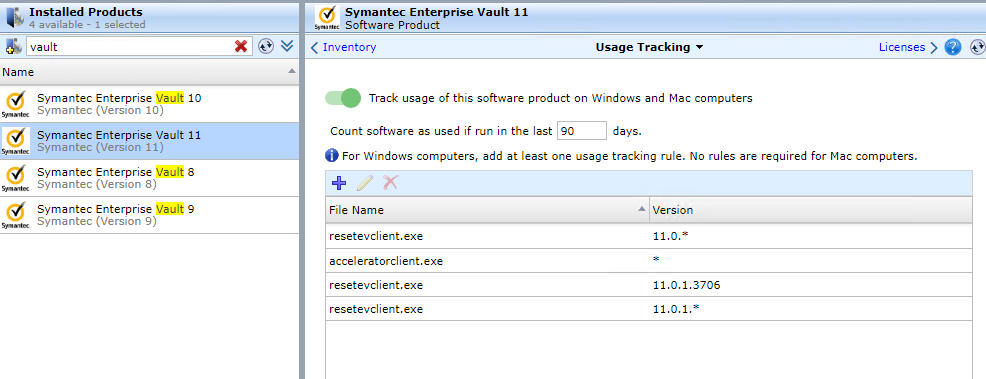The height and width of the screenshot is (379, 986).
Task: Select Symantec Enterprise Vault 9 row
Action: (149, 215)
